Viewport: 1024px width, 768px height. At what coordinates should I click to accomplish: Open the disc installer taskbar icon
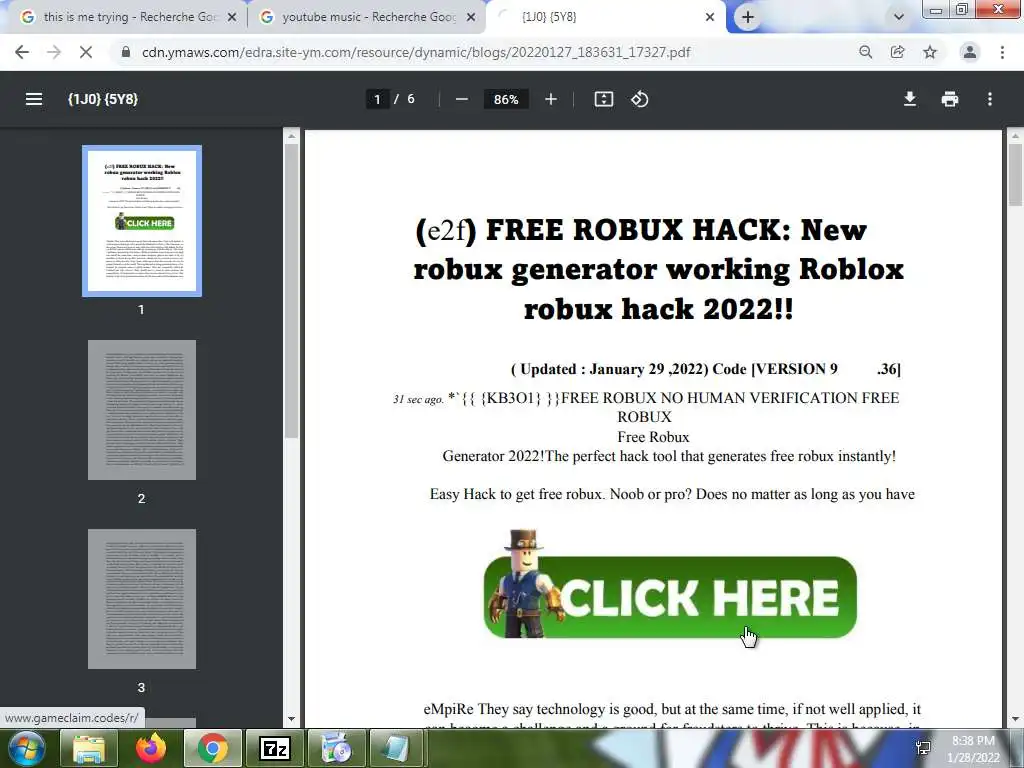point(336,748)
